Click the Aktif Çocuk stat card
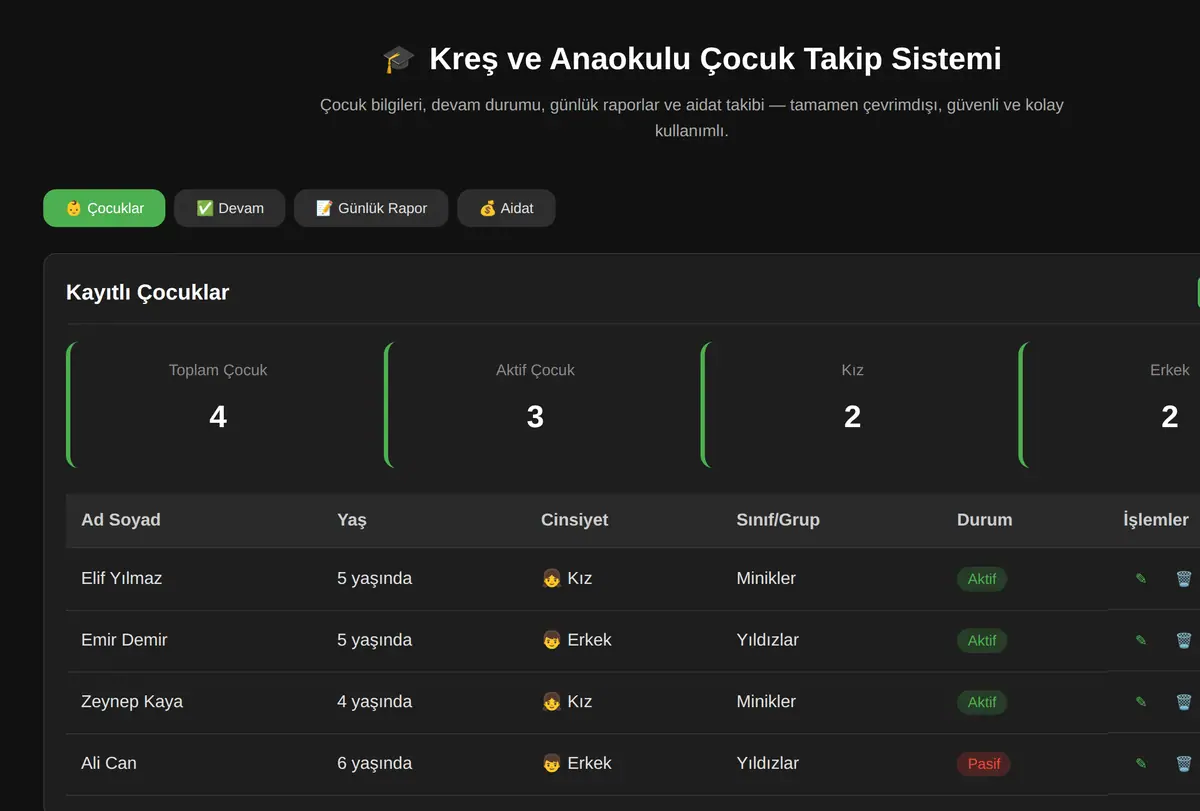 click(535, 405)
